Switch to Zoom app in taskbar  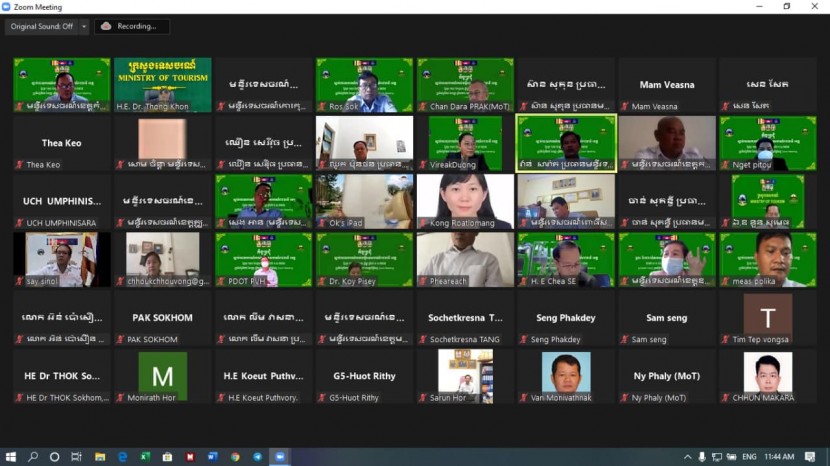pos(280,457)
